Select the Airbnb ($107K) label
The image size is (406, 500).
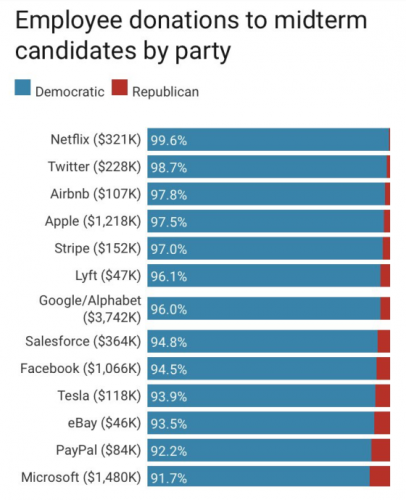tap(96, 194)
